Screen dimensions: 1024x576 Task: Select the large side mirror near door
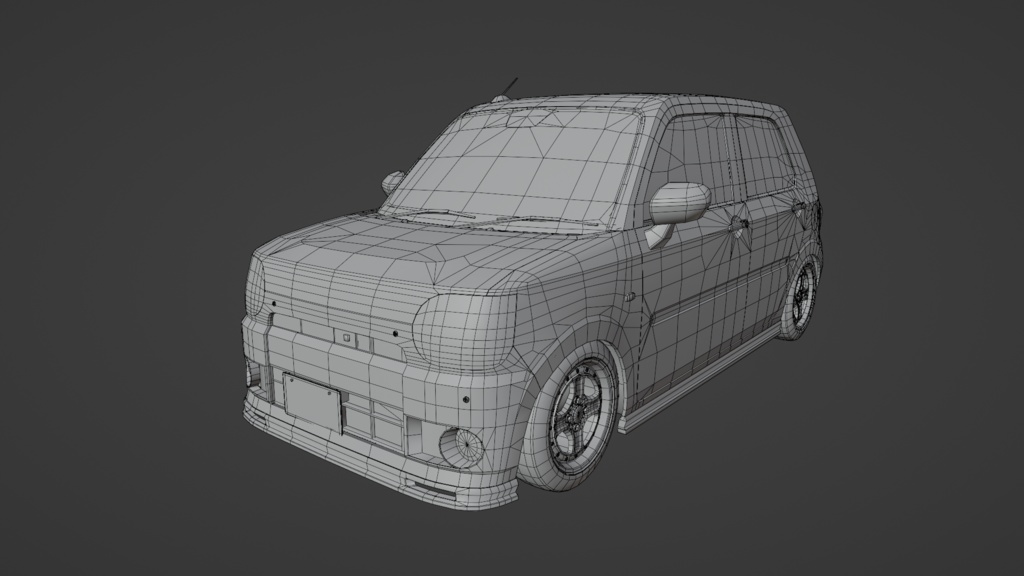point(679,204)
